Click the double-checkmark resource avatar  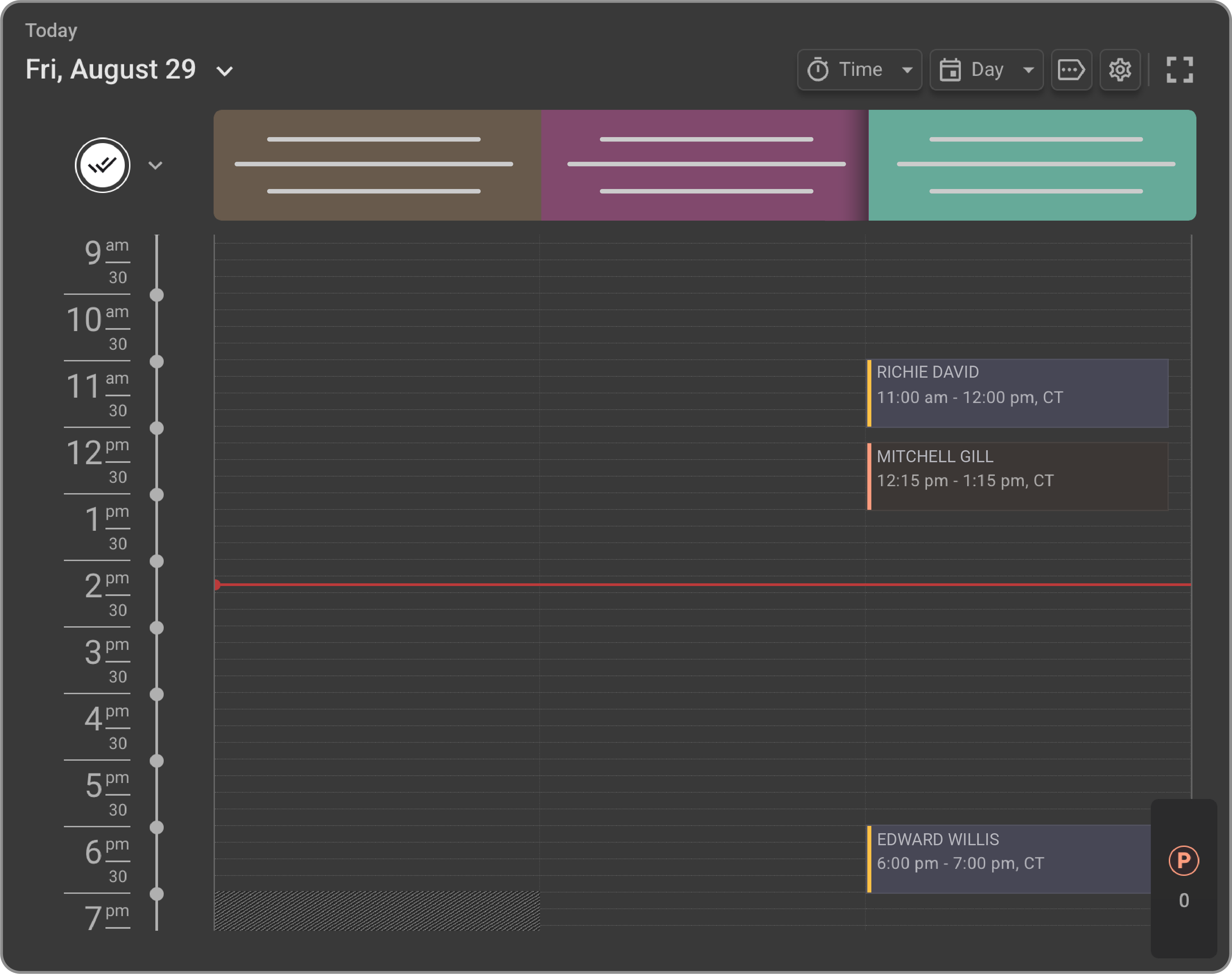click(102, 165)
